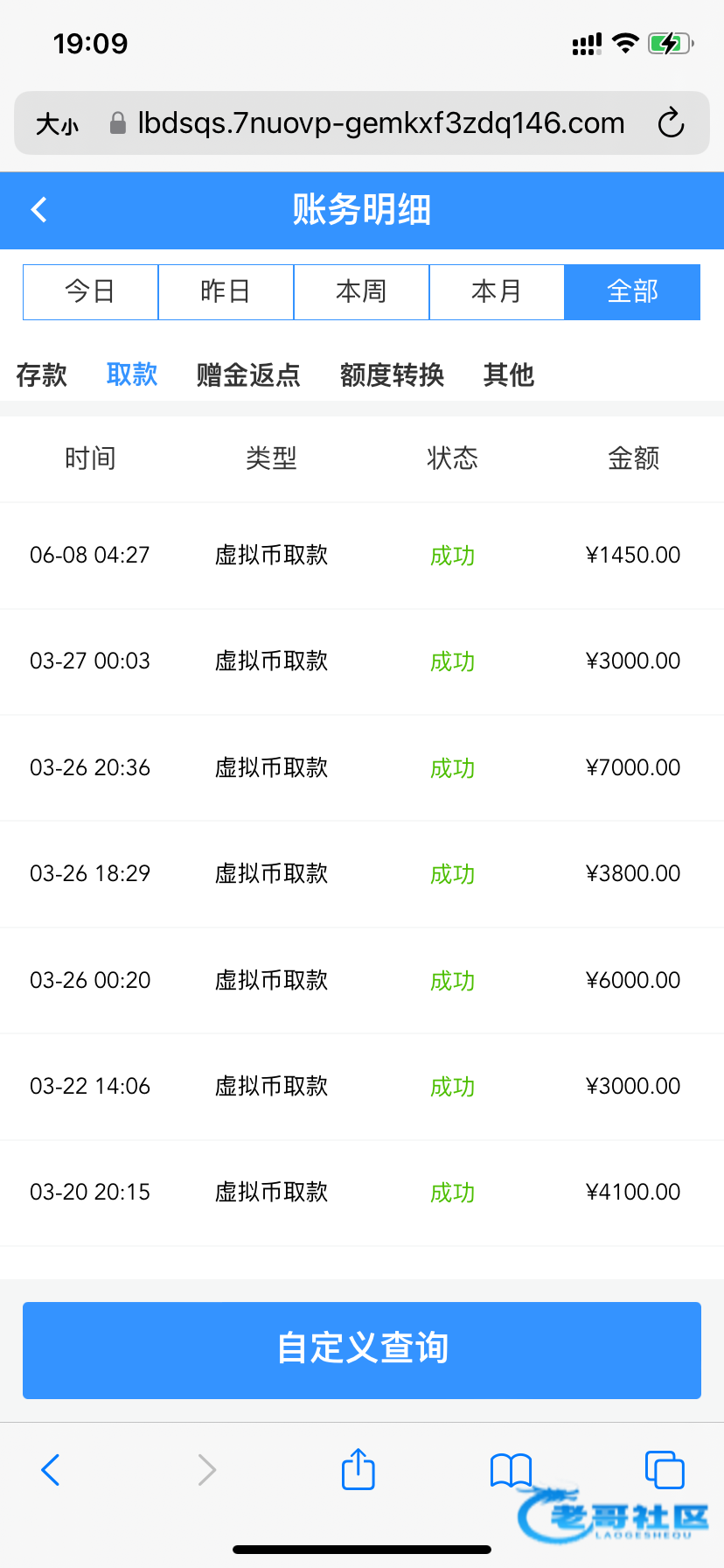Open the 06-08 04:27 withdrawal record

362,555
